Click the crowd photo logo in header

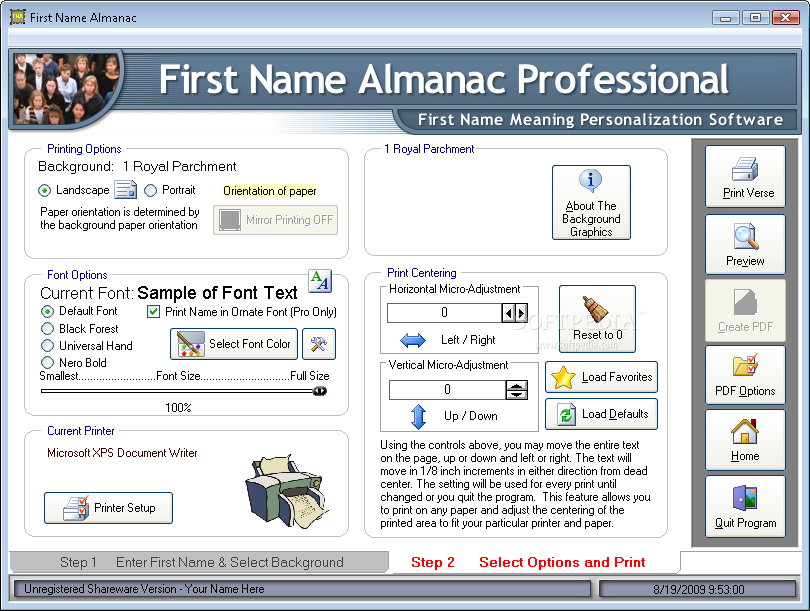tap(66, 88)
